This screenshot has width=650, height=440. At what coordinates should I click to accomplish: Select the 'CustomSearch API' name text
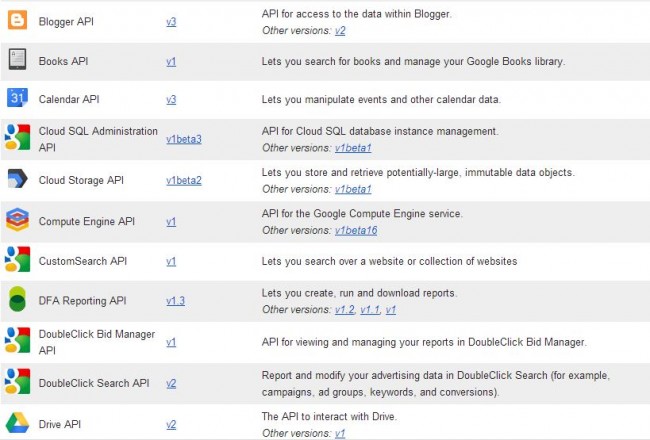point(83,261)
